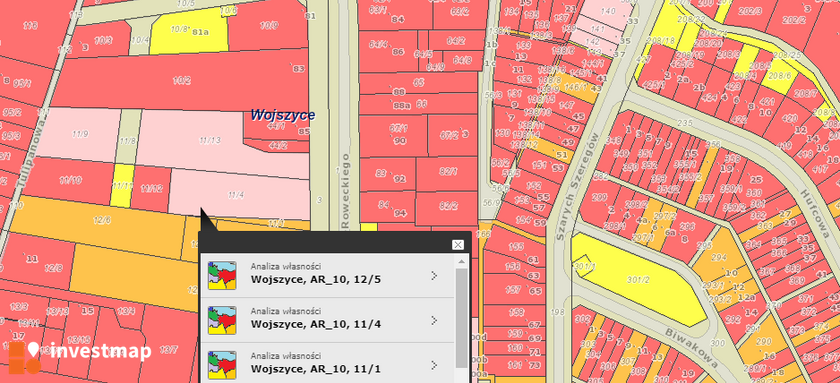Expand the 12/5 parcel entry chevron

click(x=434, y=275)
